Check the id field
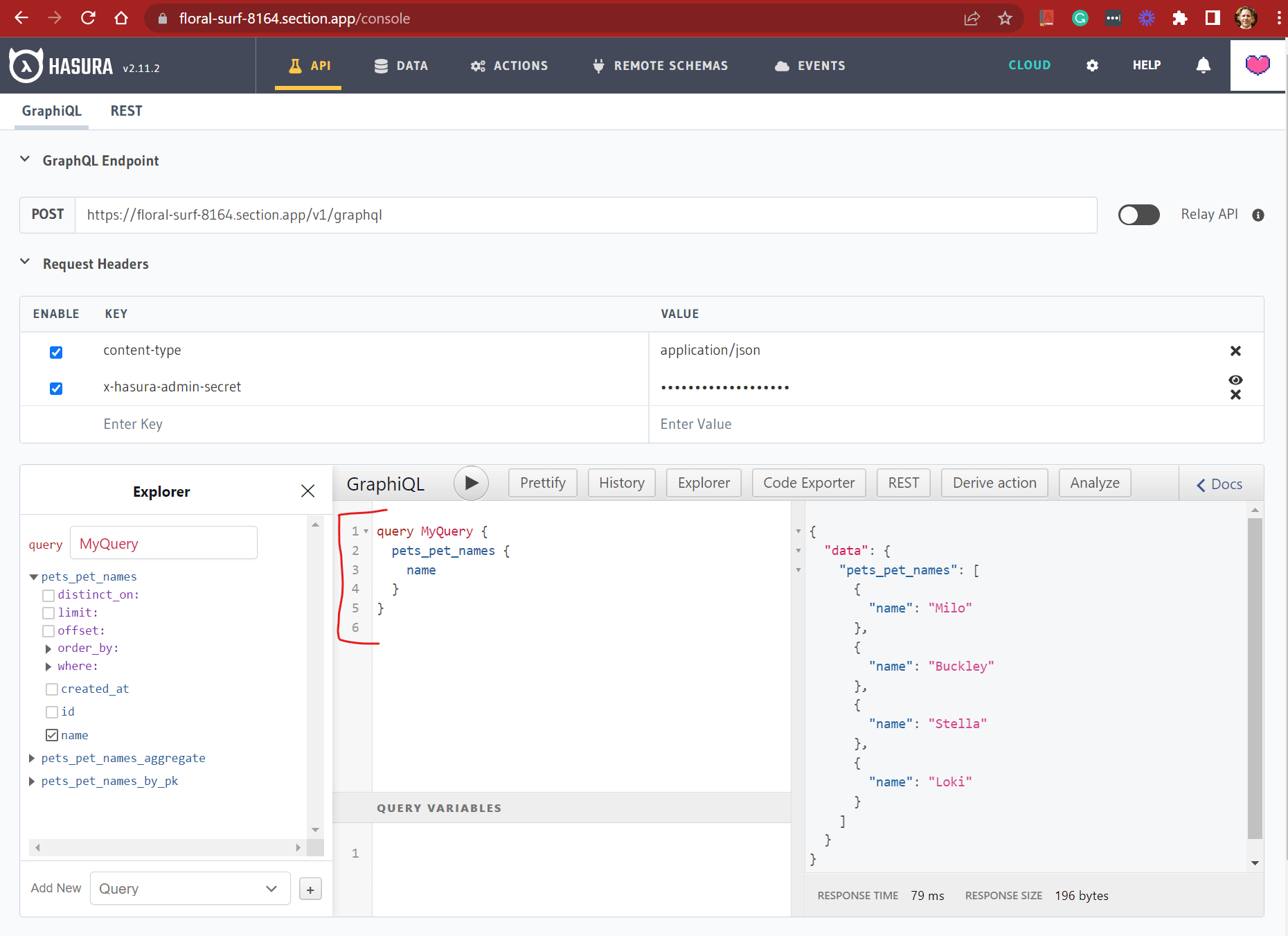This screenshot has width=1288, height=936. [52, 712]
